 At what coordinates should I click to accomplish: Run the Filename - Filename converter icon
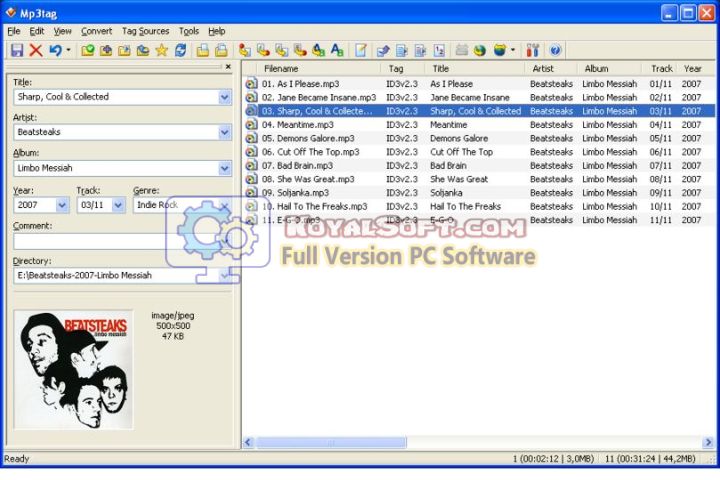(281, 50)
